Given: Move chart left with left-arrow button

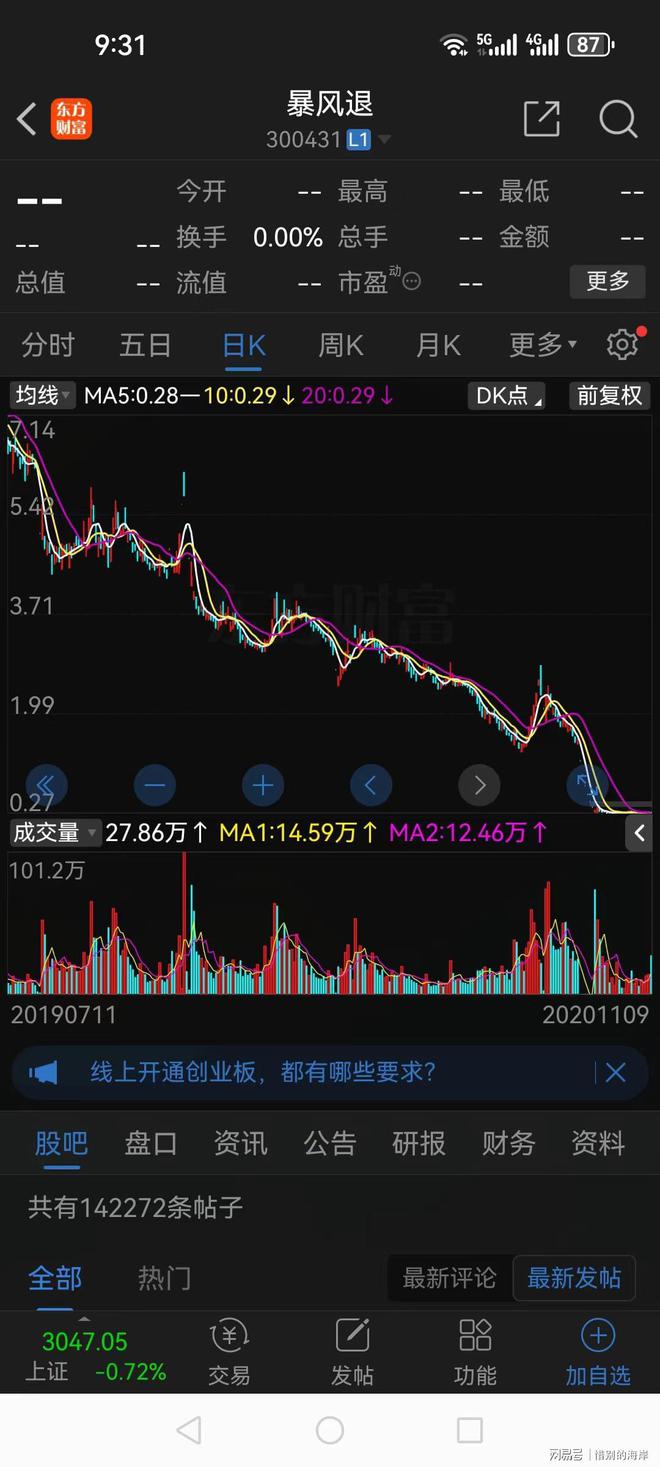Looking at the screenshot, I should [x=370, y=785].
